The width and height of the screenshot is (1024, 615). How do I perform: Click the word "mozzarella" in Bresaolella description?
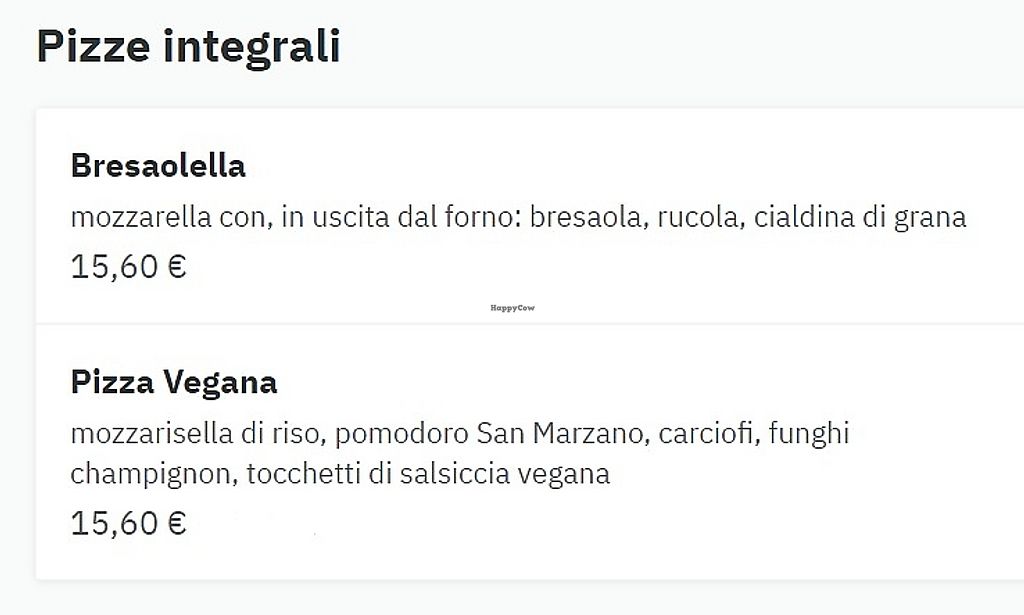pos(140,217)
